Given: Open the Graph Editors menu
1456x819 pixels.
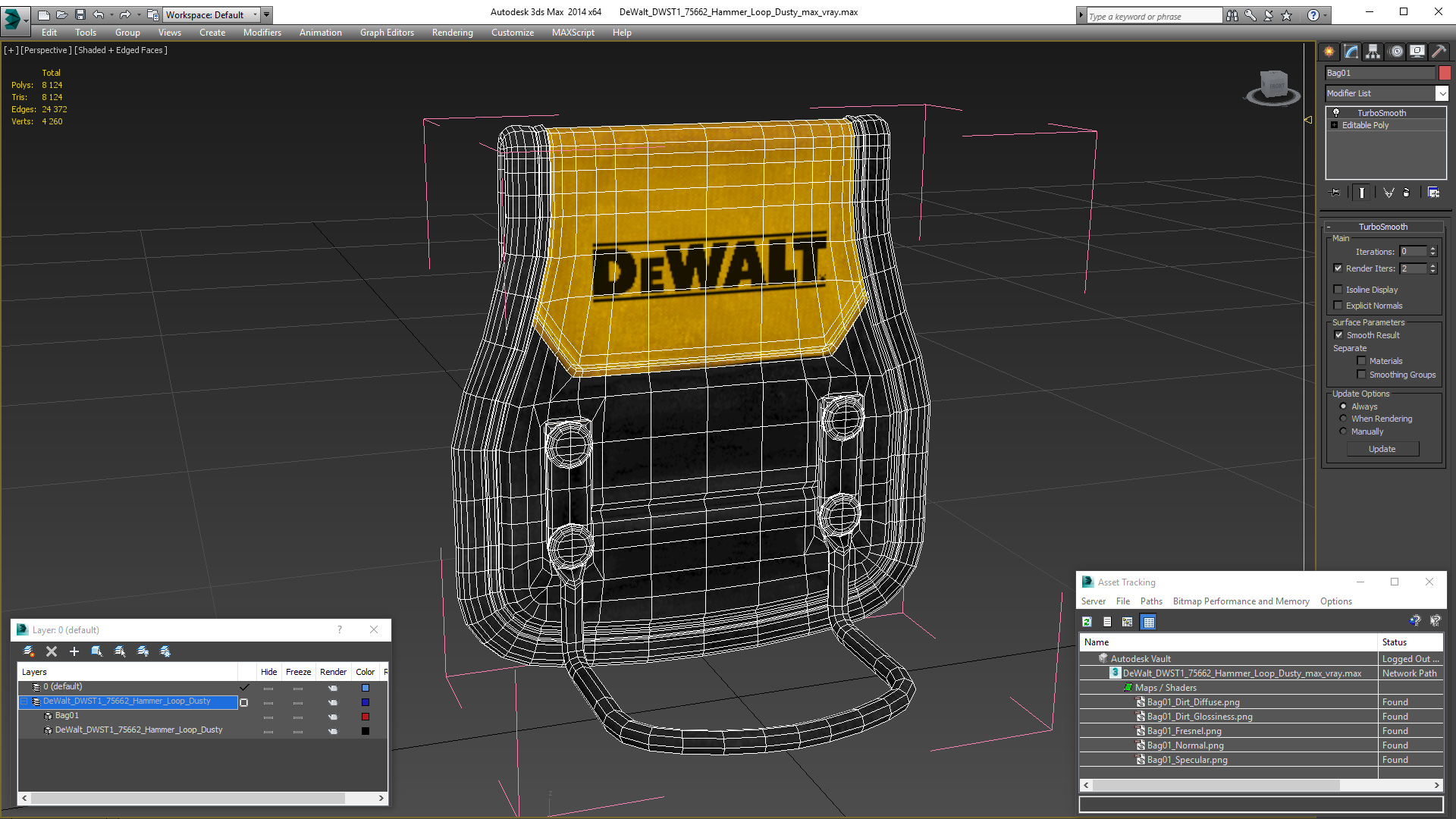Looking at the screenshot, I should (387, 33).
